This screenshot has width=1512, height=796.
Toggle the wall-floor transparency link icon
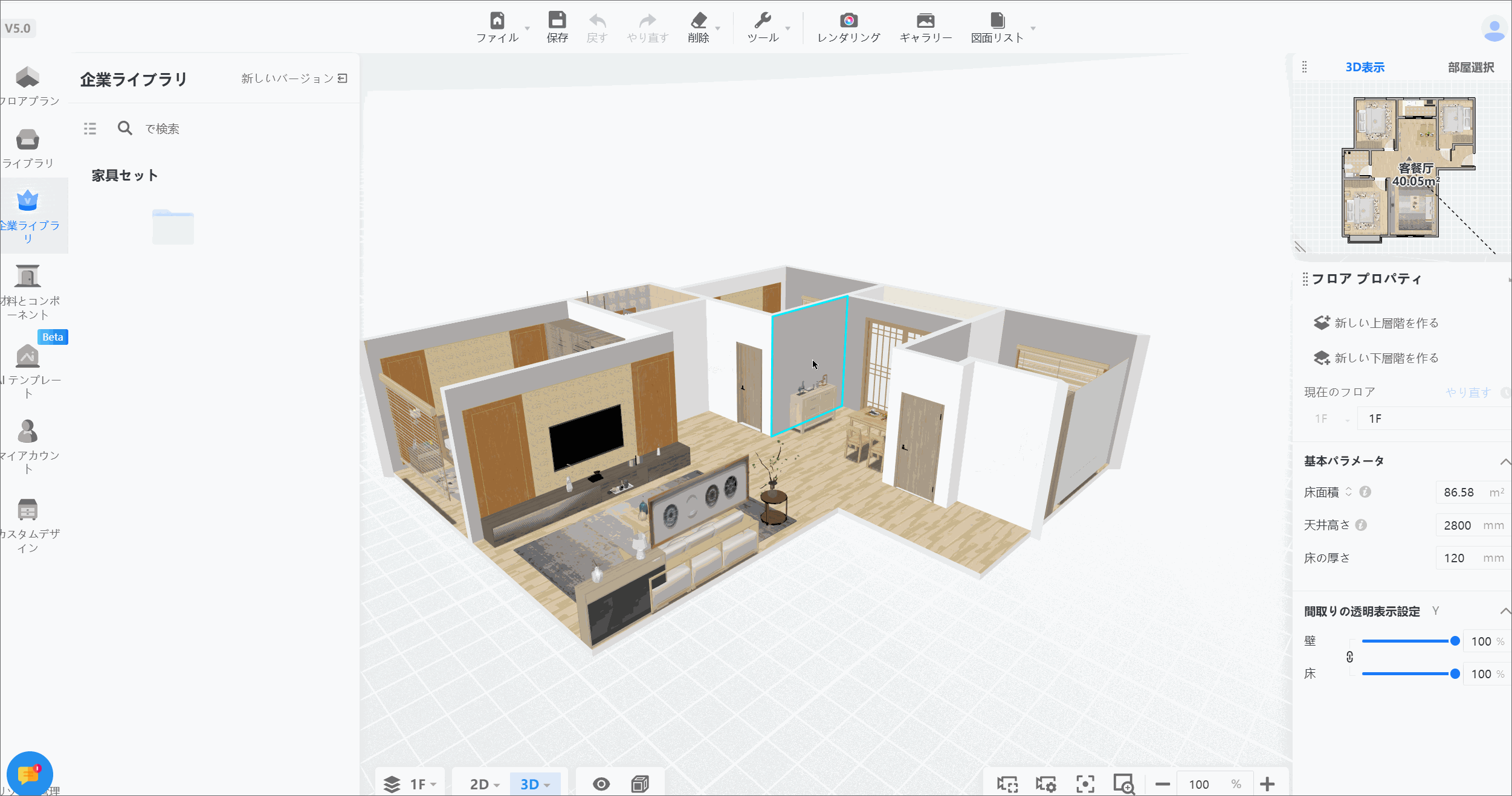pos(1350,657)
